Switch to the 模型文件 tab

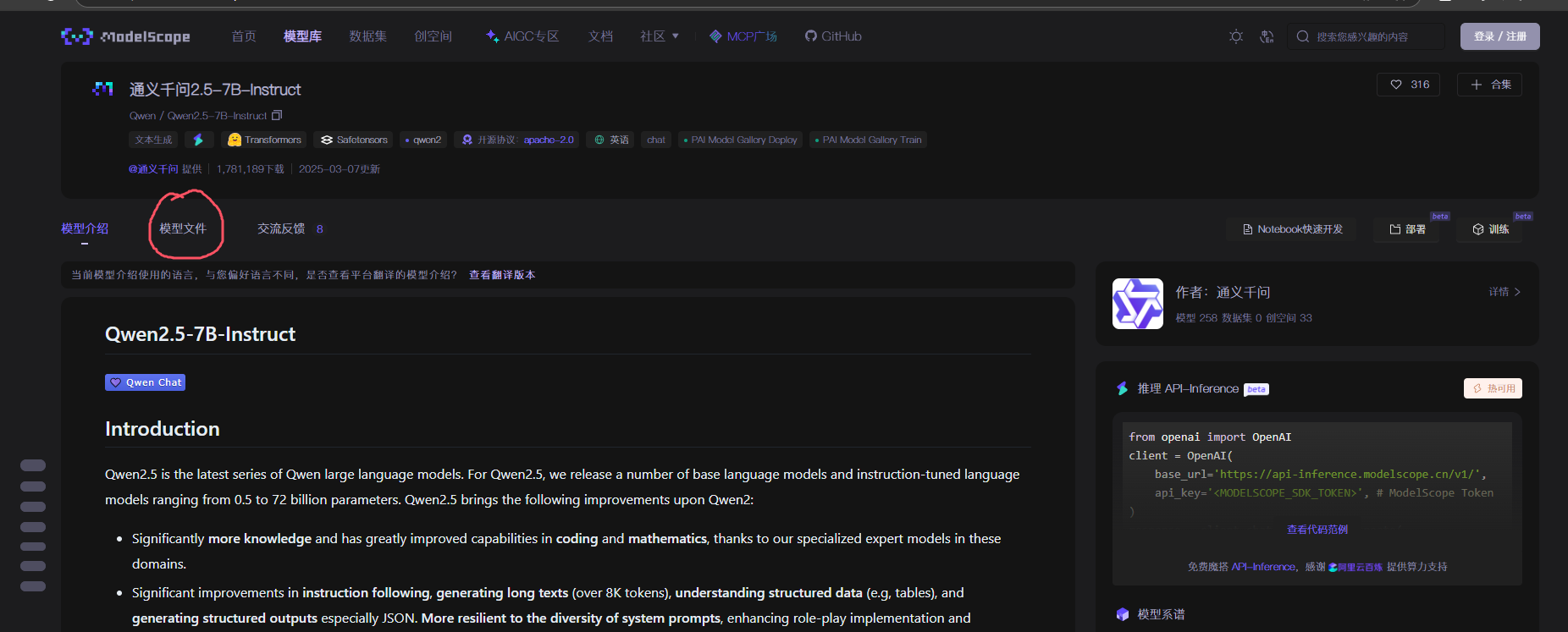183,228
